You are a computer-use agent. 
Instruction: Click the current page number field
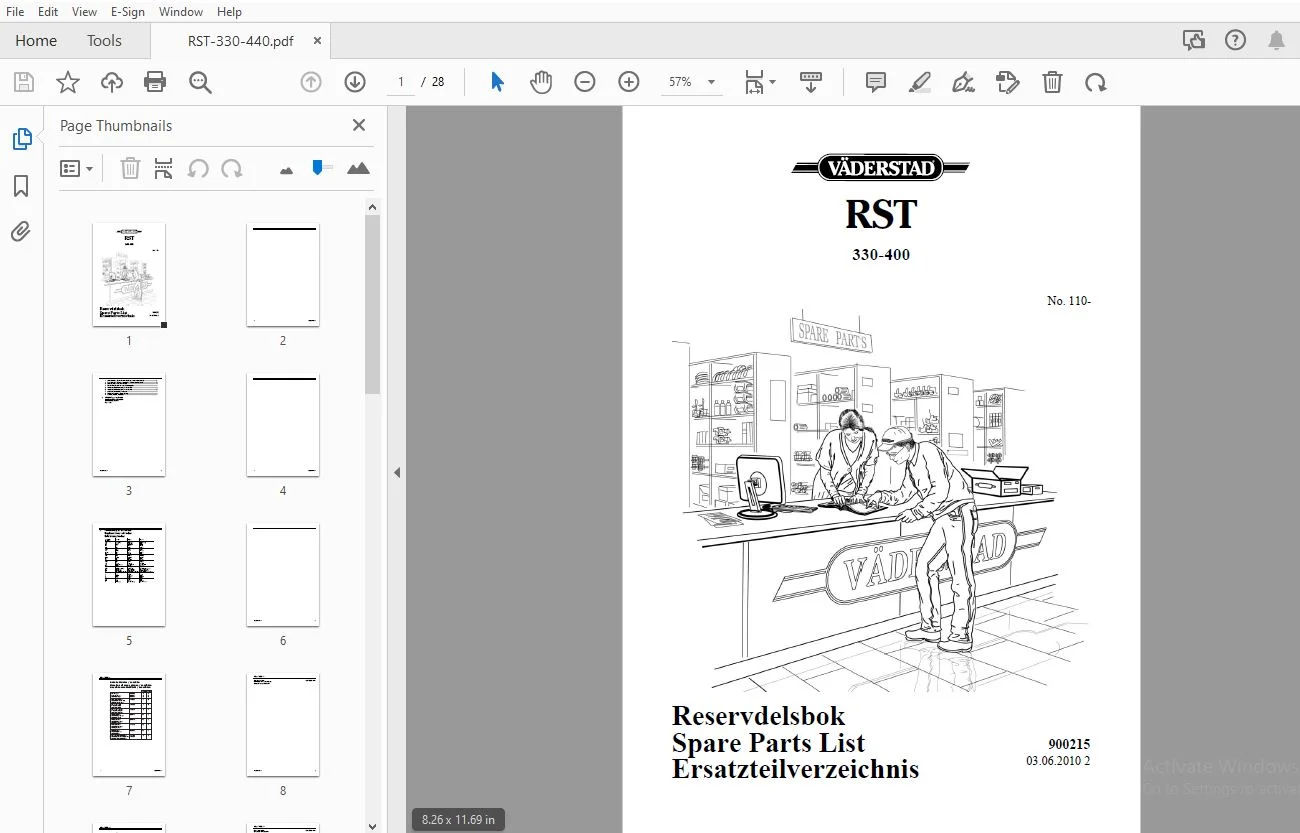(x=401, y=82)
